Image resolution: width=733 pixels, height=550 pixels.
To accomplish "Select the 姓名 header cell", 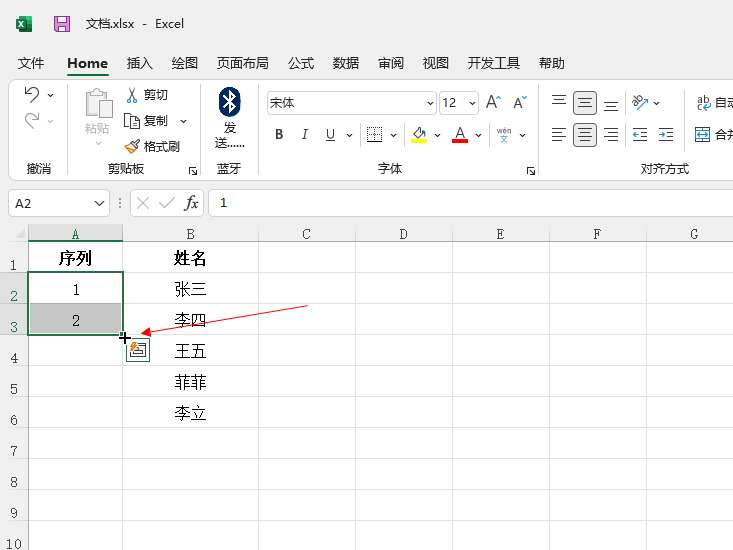I will point(190,257).
